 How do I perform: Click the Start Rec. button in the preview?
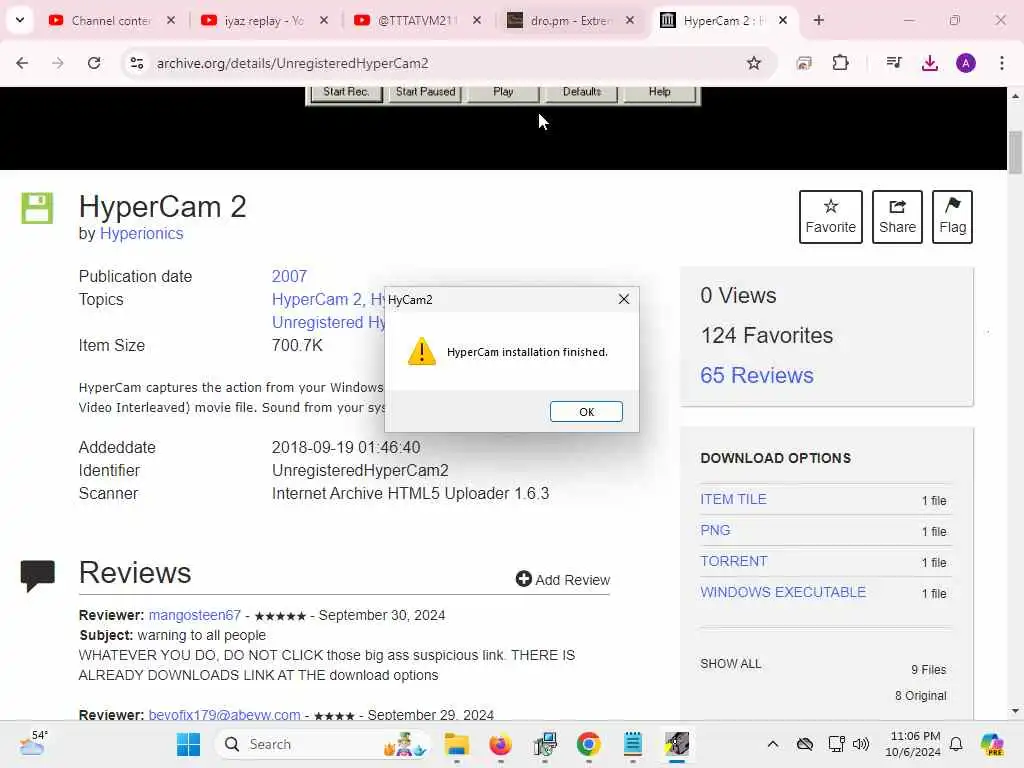(345, 92)
